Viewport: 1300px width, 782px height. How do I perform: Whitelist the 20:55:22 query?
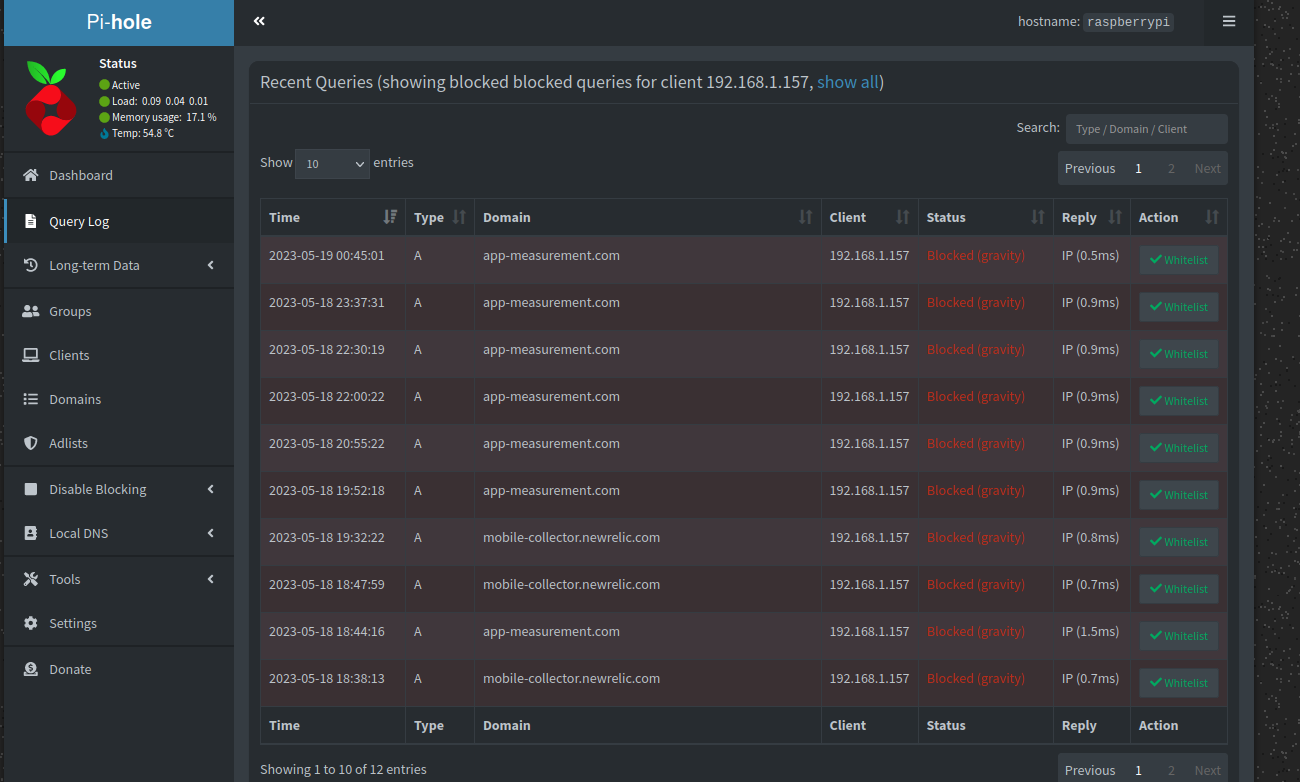coord(1179,448)
